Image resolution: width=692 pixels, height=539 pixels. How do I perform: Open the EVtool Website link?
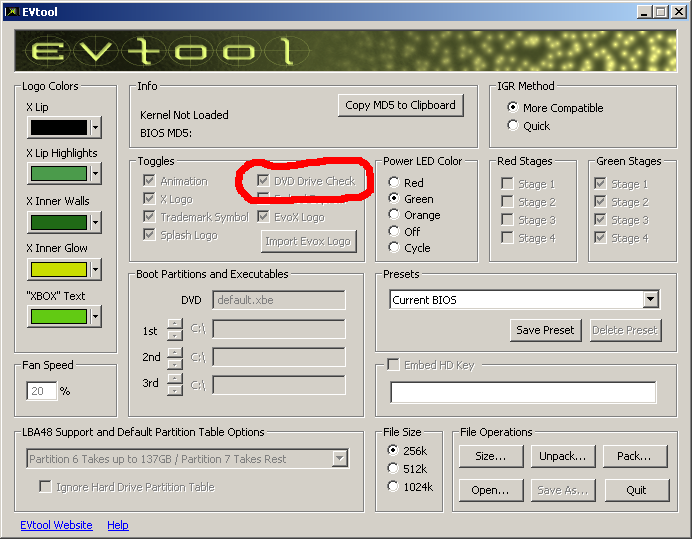pos(56,525)
